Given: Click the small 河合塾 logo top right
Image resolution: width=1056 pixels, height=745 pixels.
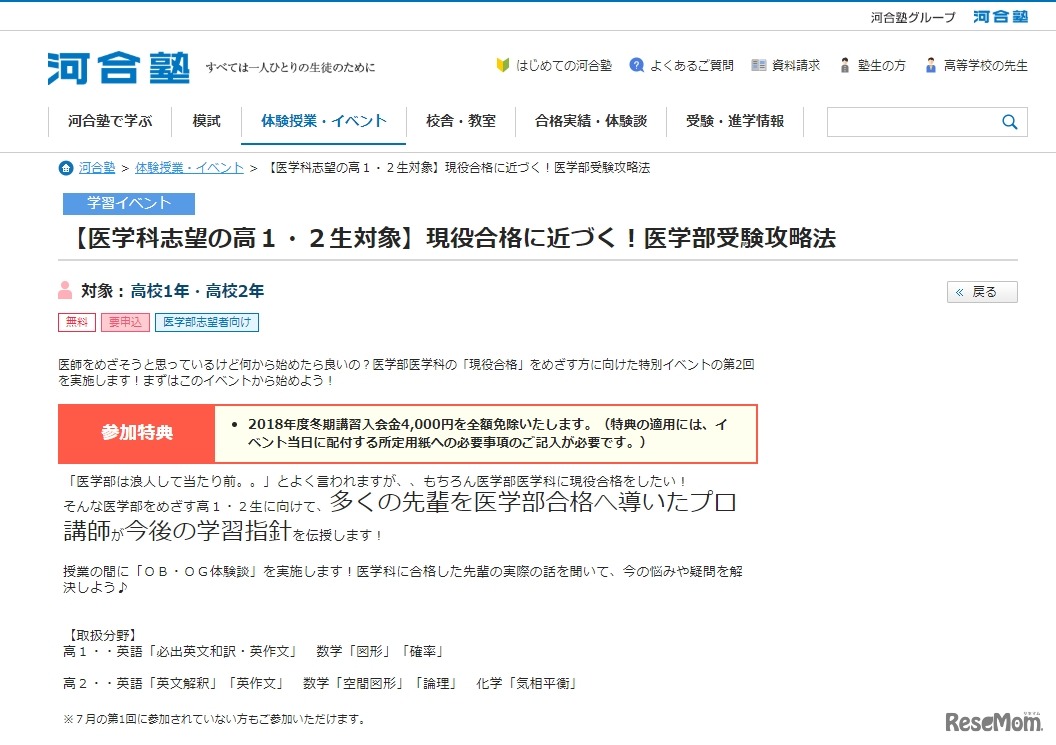Looking at the screenshot, I should (1000, 17).
